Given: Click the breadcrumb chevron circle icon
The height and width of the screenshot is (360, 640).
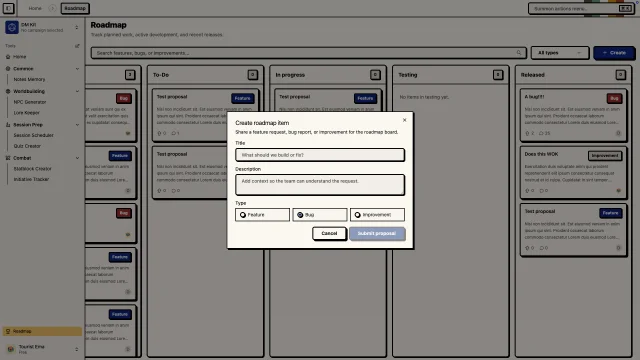Looking at the screenshot, I should point(52,8).
